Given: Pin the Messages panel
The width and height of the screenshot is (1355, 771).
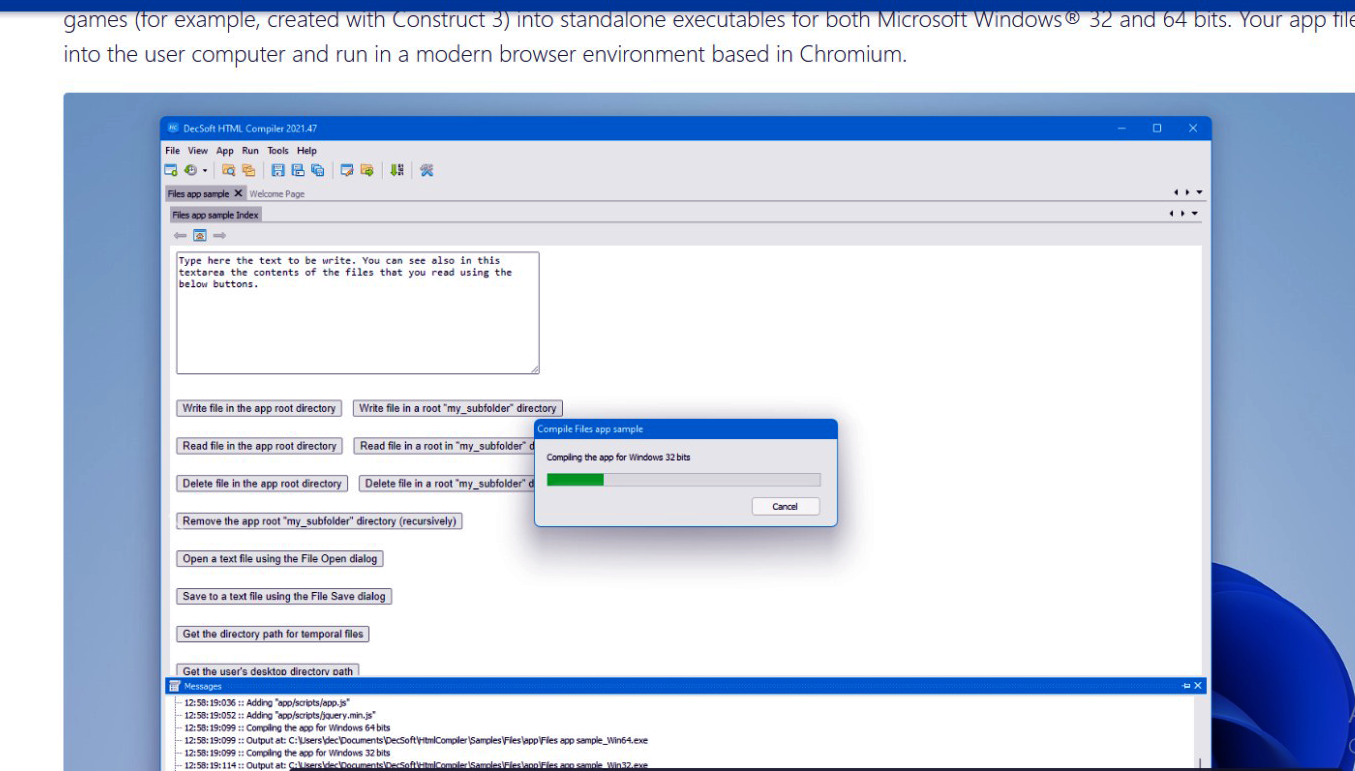Looking at the screenshot, I should 1186,686.
